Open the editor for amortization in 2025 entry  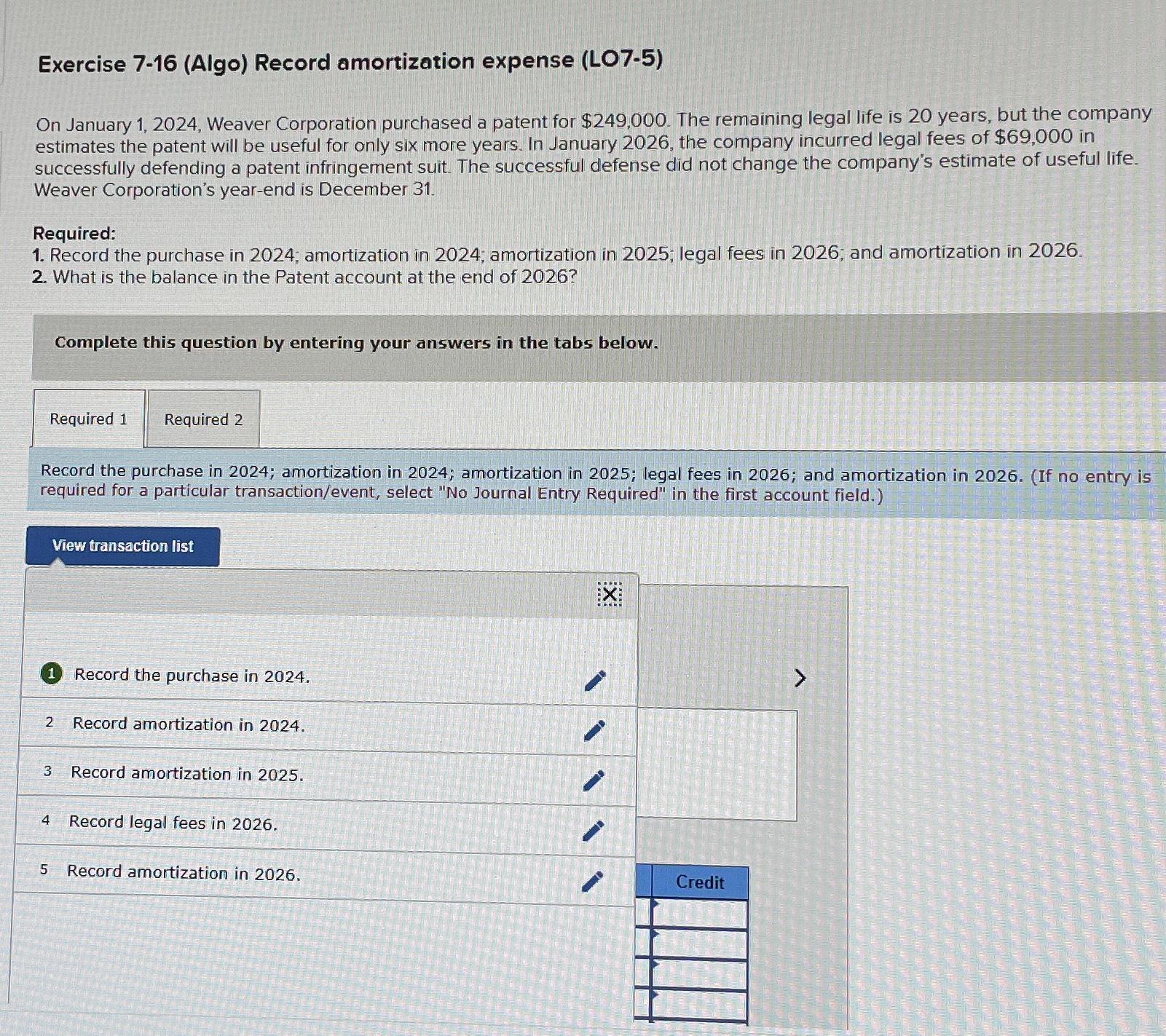596,778
